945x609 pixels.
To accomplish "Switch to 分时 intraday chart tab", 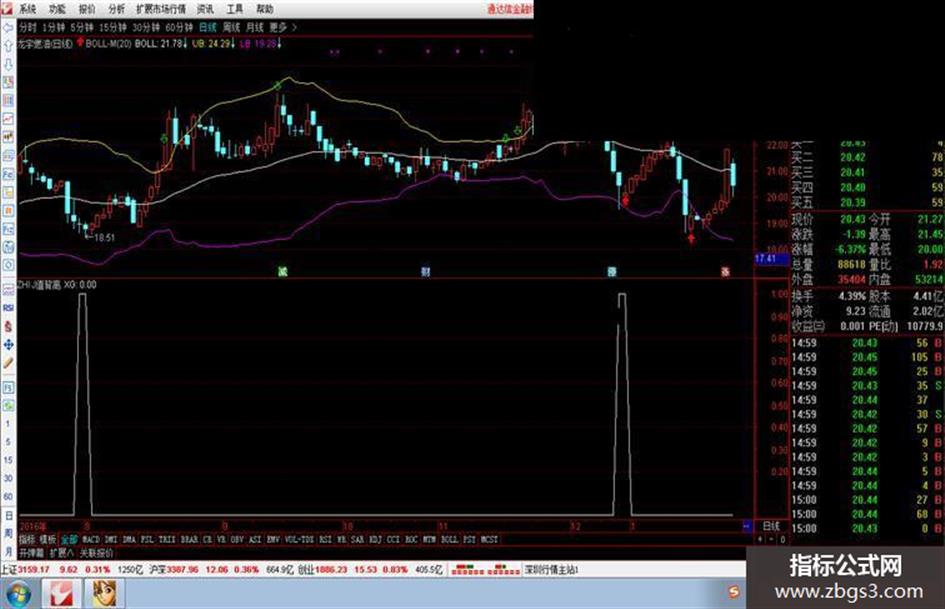I will tap(28, 27).
